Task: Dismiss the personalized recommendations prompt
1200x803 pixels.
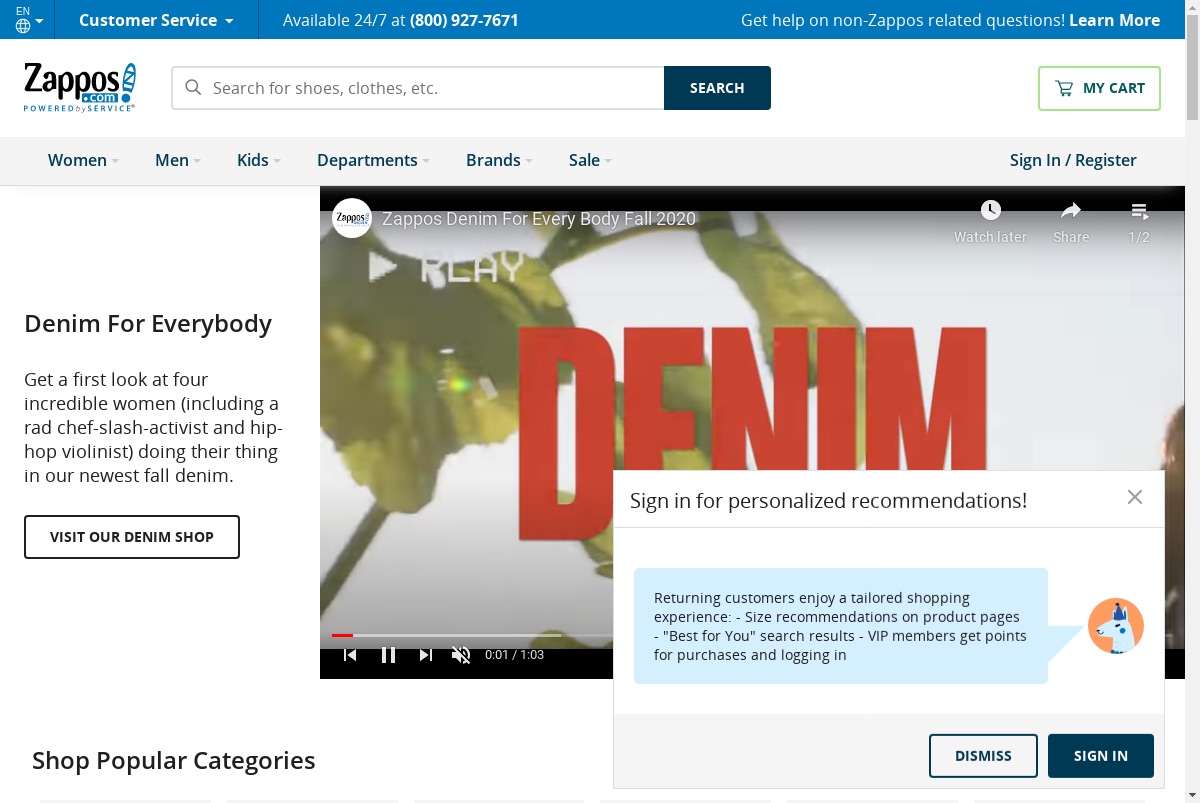Action: coord(983,756)
